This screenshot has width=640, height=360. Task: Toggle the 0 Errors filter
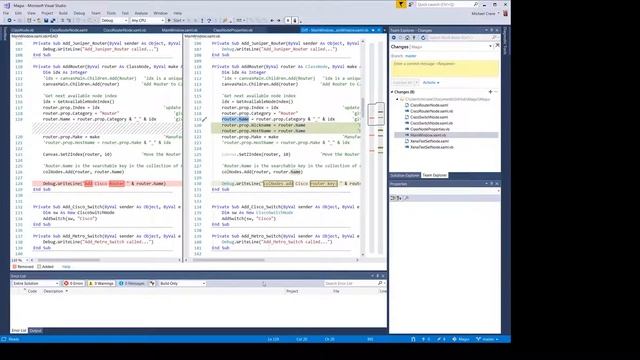pos(73,283)
